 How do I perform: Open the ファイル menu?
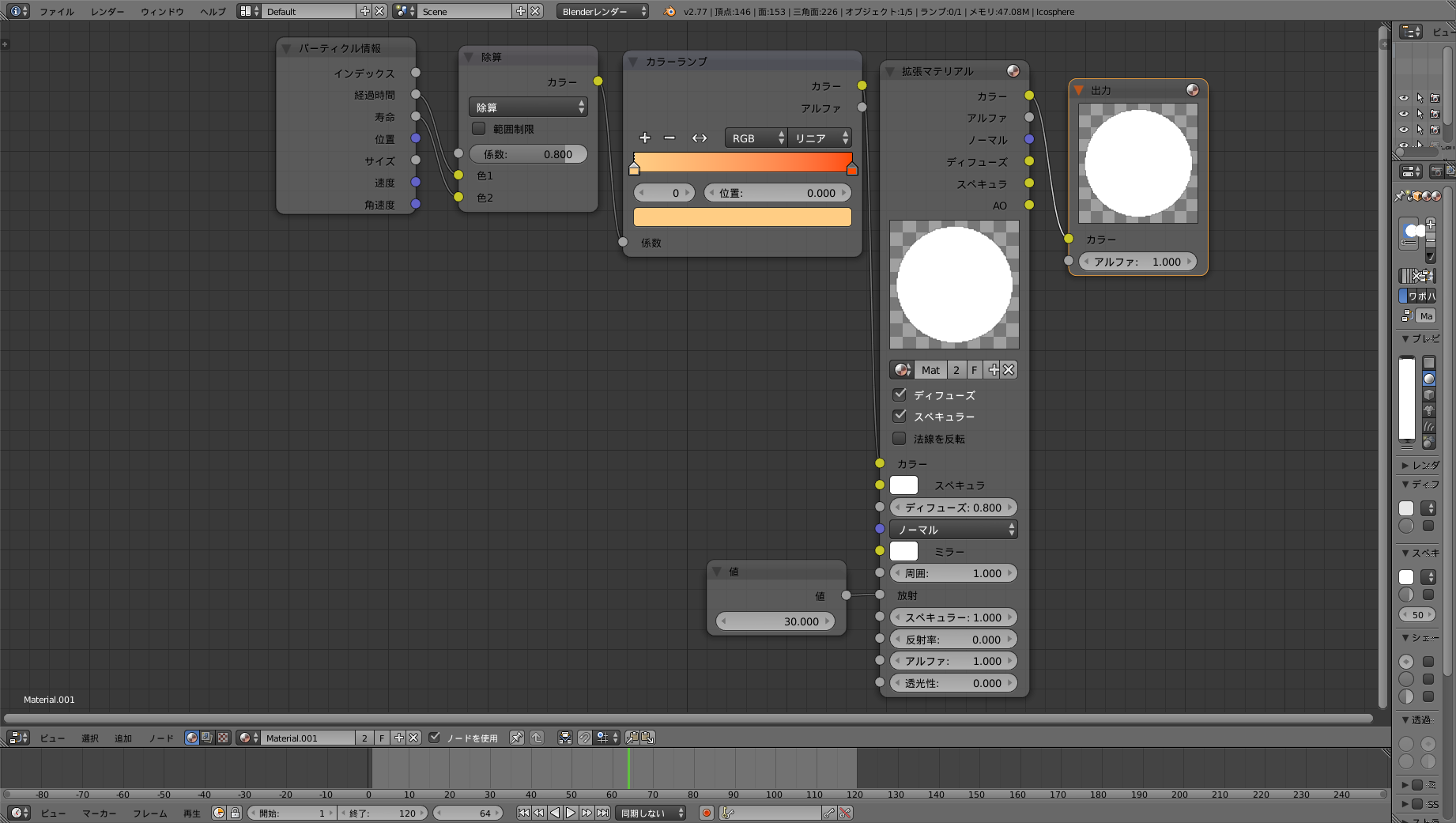click(57, 11)
